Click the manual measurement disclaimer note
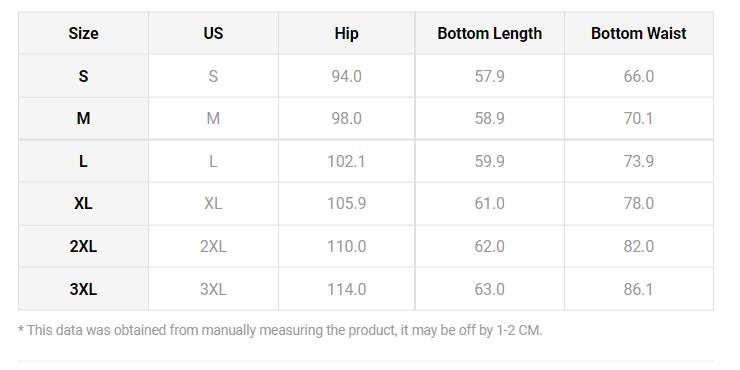This screenshot has width=740, height=370. point(280,330)
